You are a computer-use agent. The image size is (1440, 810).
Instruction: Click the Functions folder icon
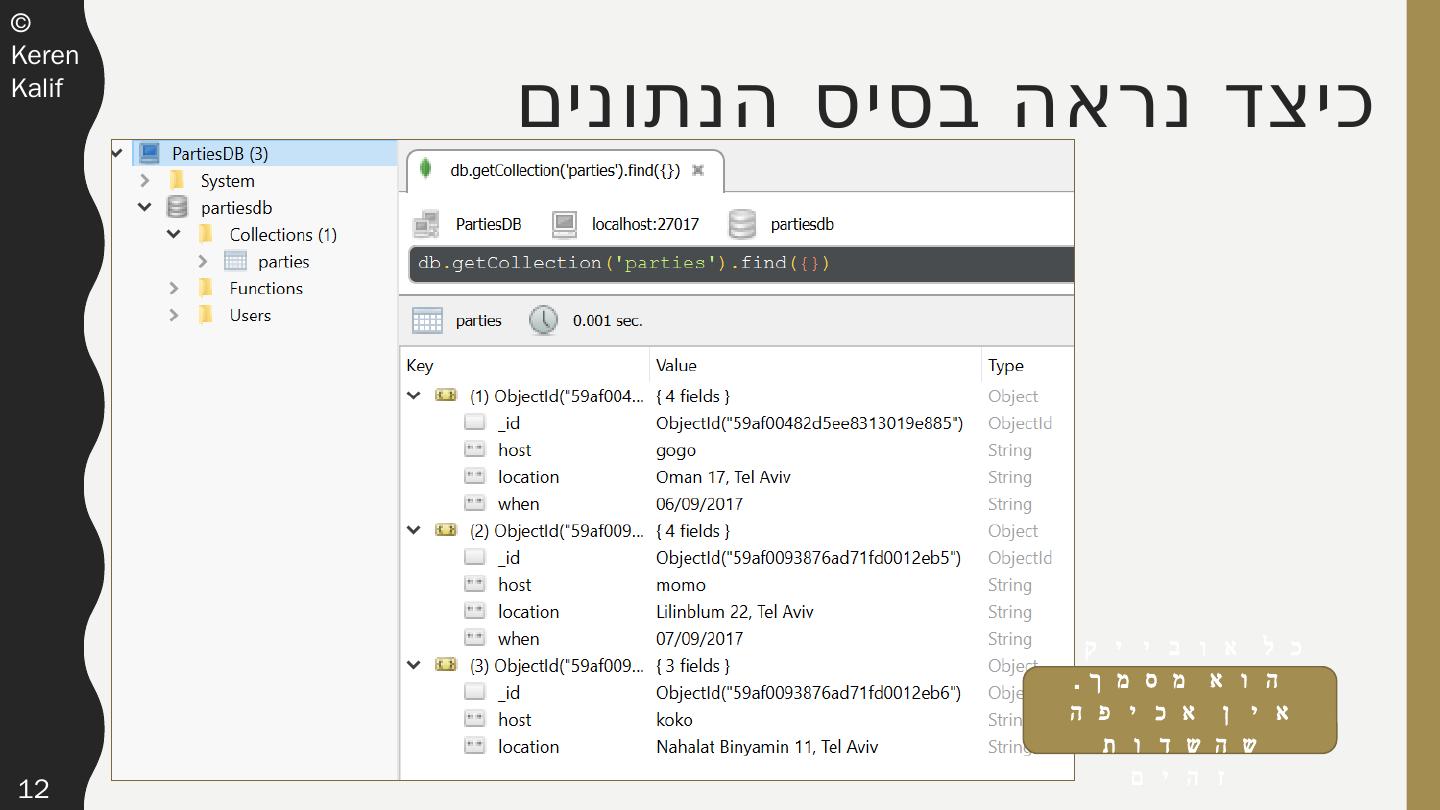click(x=206, y=288)
